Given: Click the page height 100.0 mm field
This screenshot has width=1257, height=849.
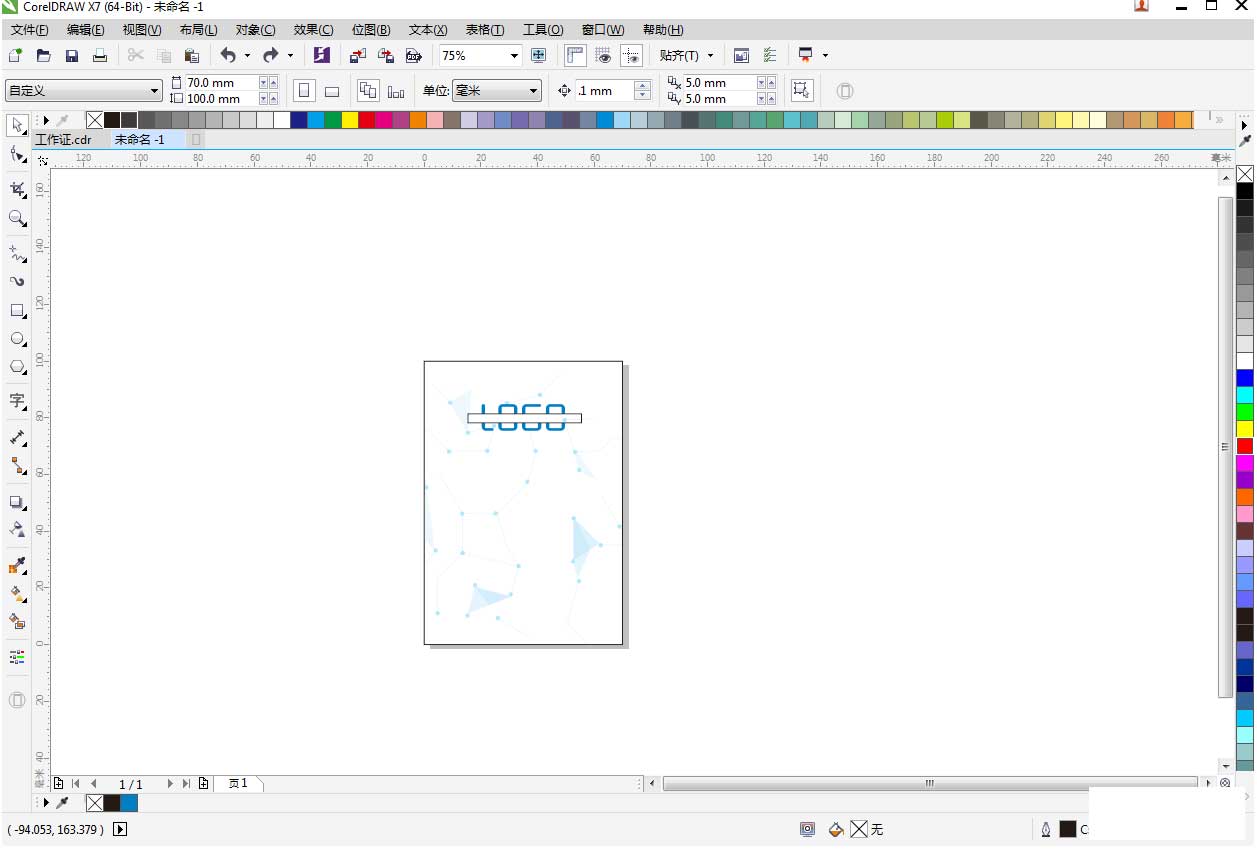Looking at the screenshot, I should [221, 99].
